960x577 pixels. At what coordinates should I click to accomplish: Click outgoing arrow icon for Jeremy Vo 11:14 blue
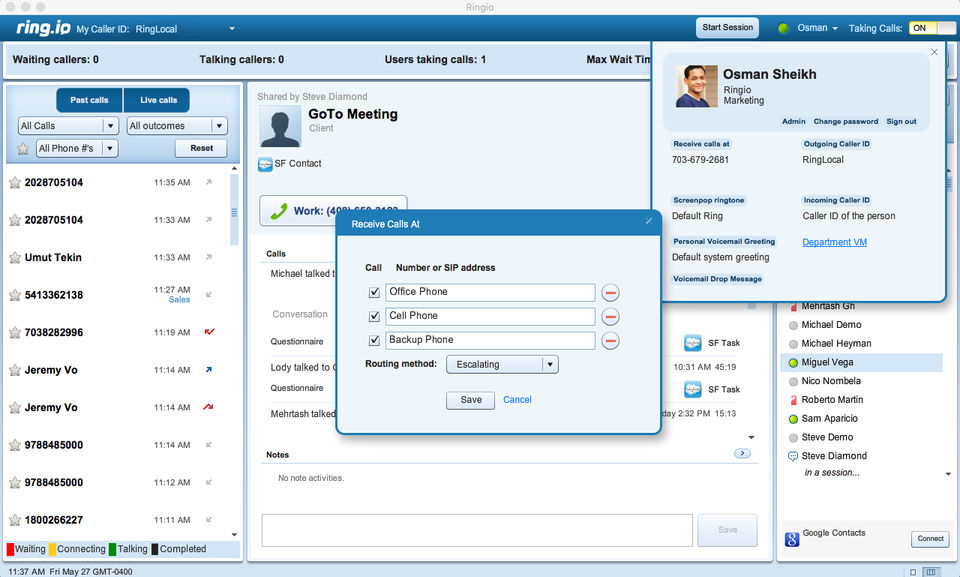pyautogui.click(x=209, y=369)
